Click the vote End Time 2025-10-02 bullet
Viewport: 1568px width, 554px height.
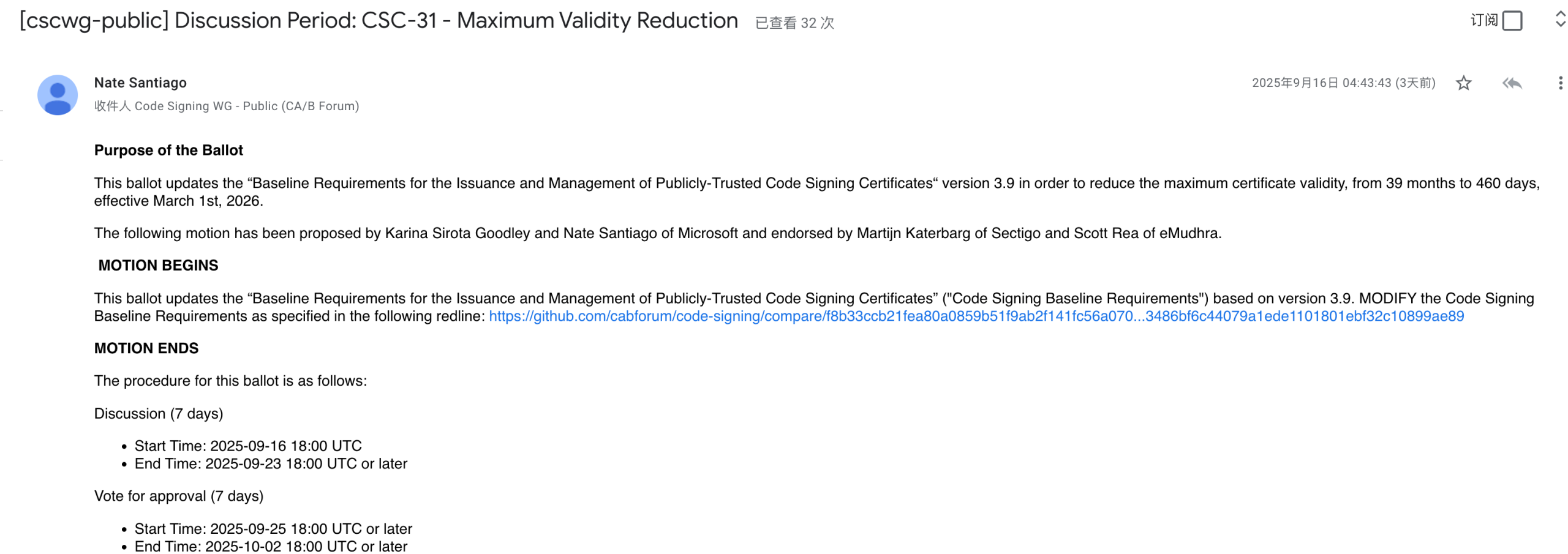pos(271,547)
